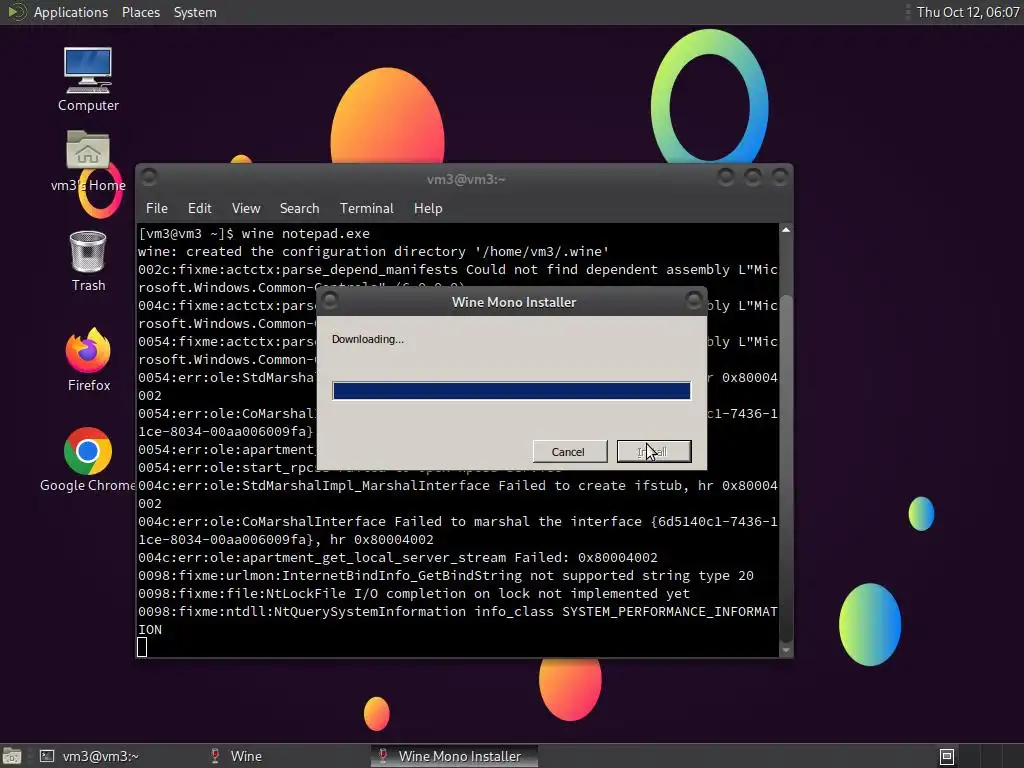Click the line about '/home/vm3/.wine' directory
This screenshot has height=768, width=1024.
point(374,251)
